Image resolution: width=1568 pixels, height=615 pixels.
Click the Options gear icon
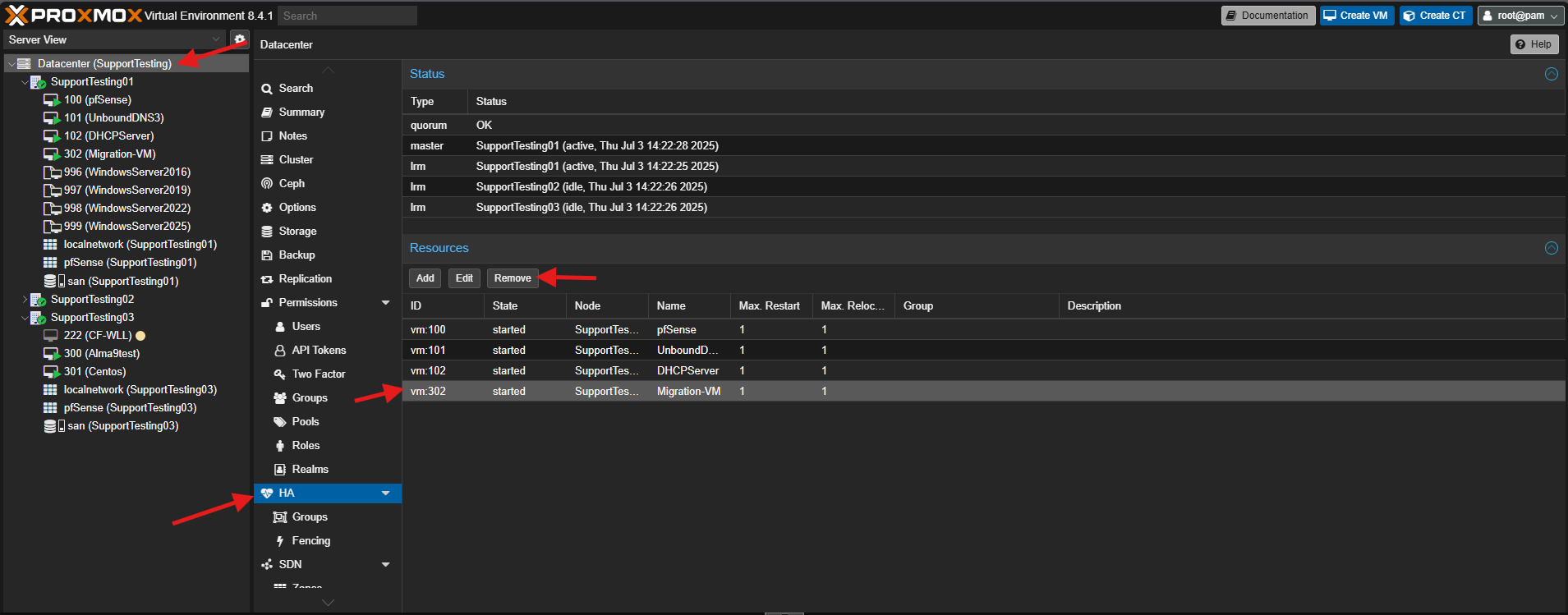coord(267,208)
